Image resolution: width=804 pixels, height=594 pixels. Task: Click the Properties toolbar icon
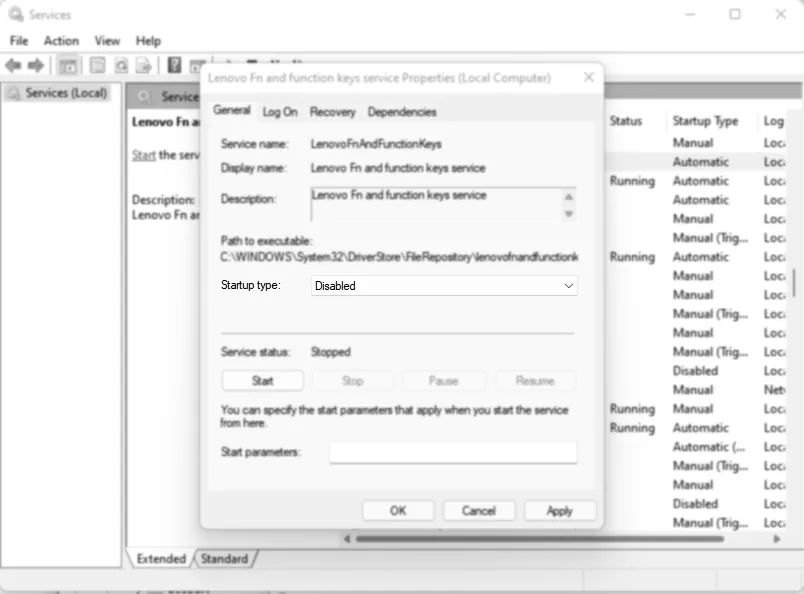click(97, 65)
